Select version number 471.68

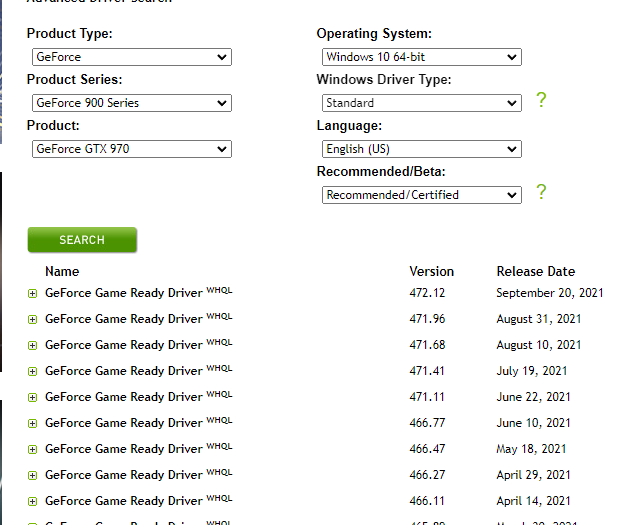pyautogui.click(x=427, y=345)
